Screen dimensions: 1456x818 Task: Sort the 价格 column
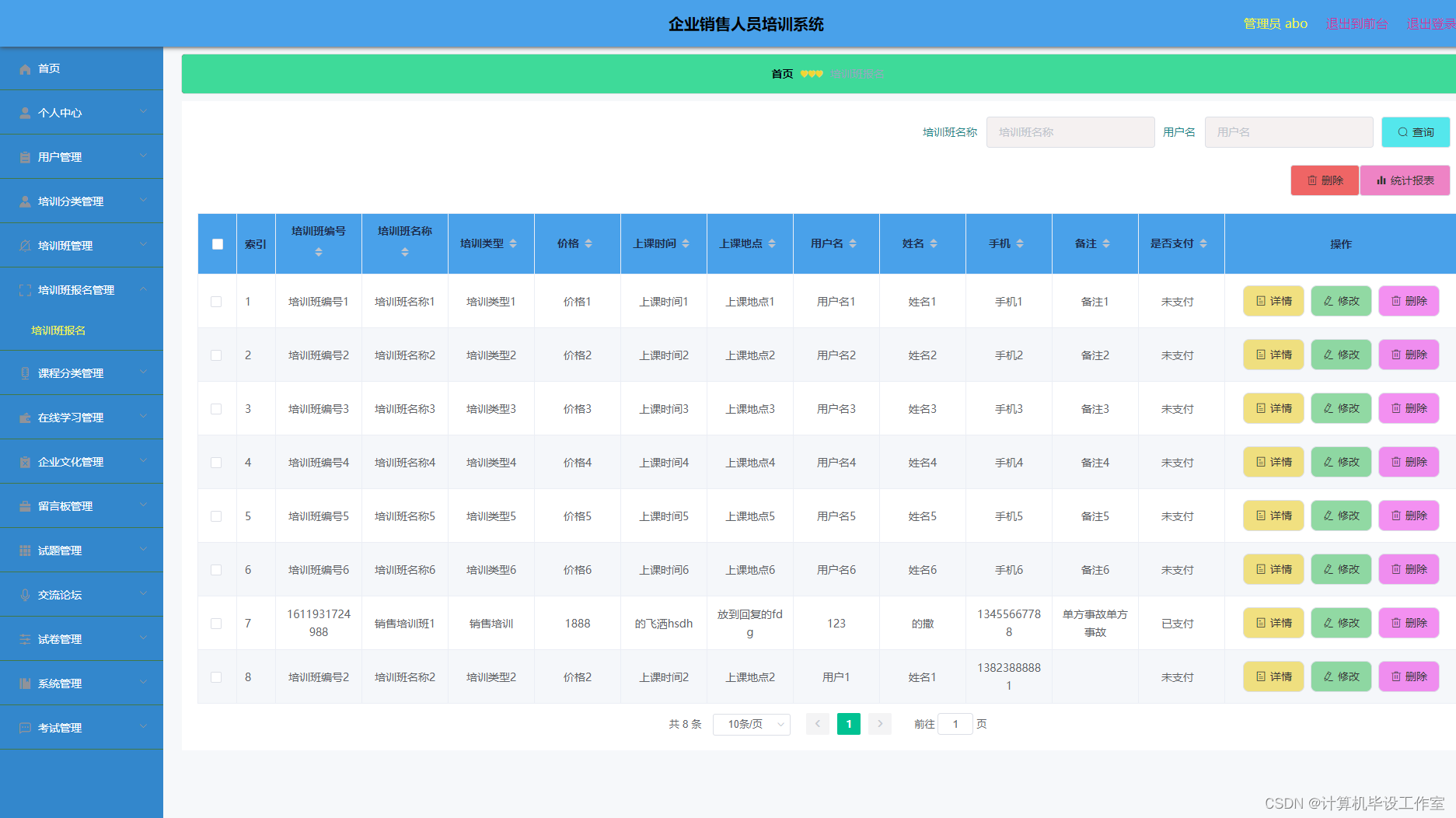coord(588,243)
